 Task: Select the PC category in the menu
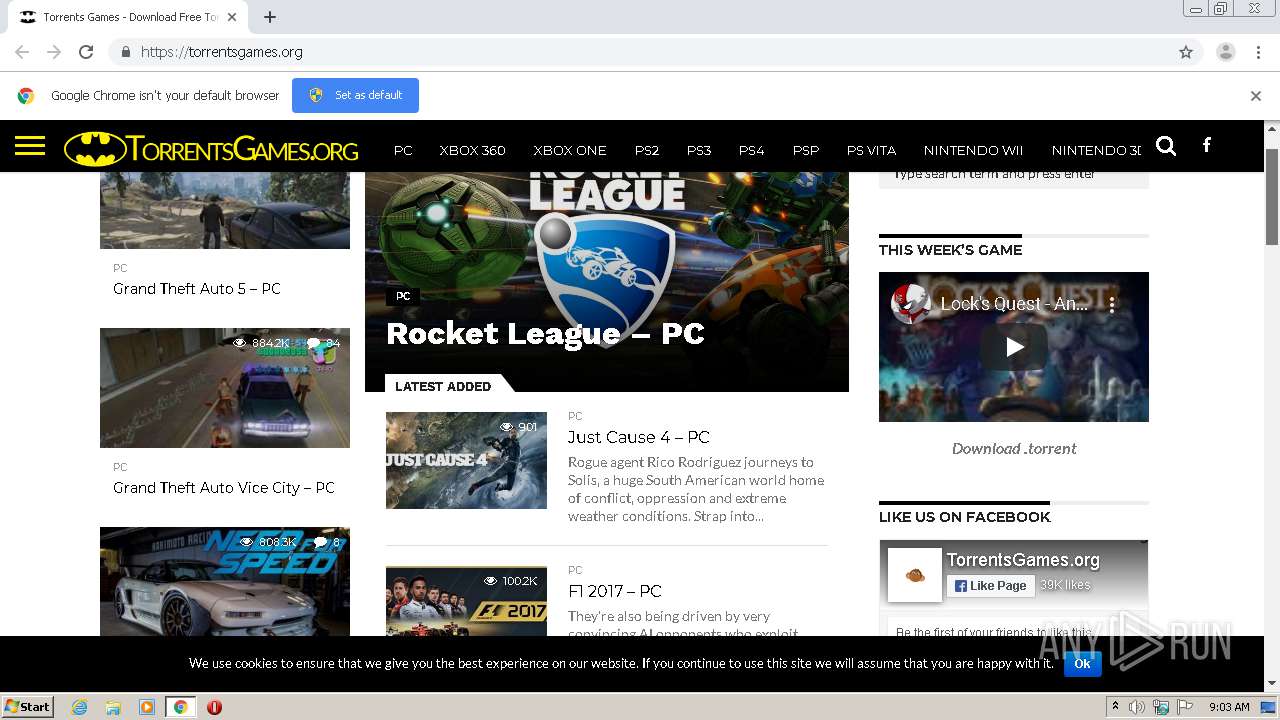(x=403, y=150)
